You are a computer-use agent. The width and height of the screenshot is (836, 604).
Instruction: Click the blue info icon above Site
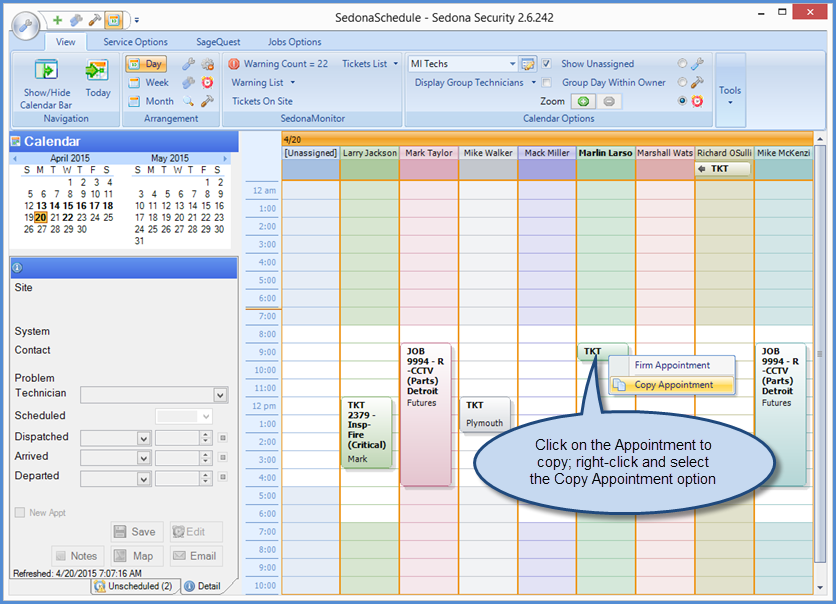17,268
